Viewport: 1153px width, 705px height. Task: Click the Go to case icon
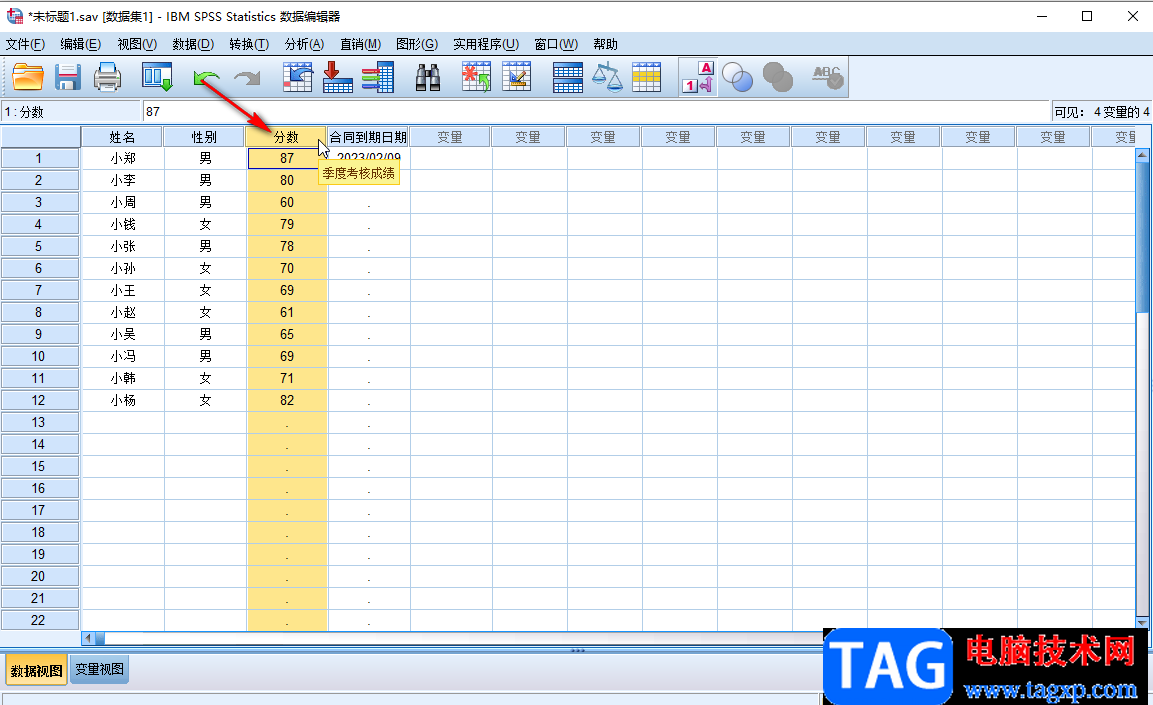click(298, 77)
